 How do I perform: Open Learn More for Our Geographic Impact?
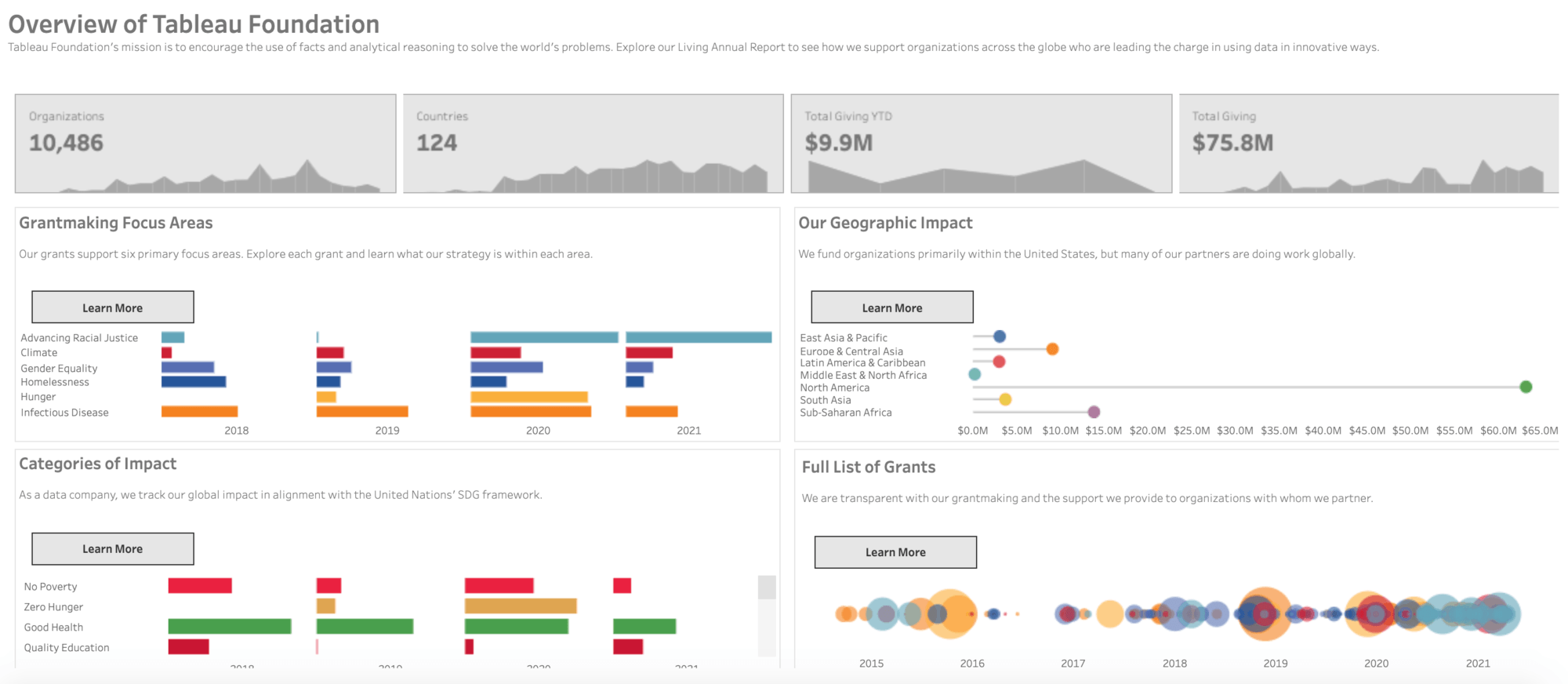tap(892, 307)
